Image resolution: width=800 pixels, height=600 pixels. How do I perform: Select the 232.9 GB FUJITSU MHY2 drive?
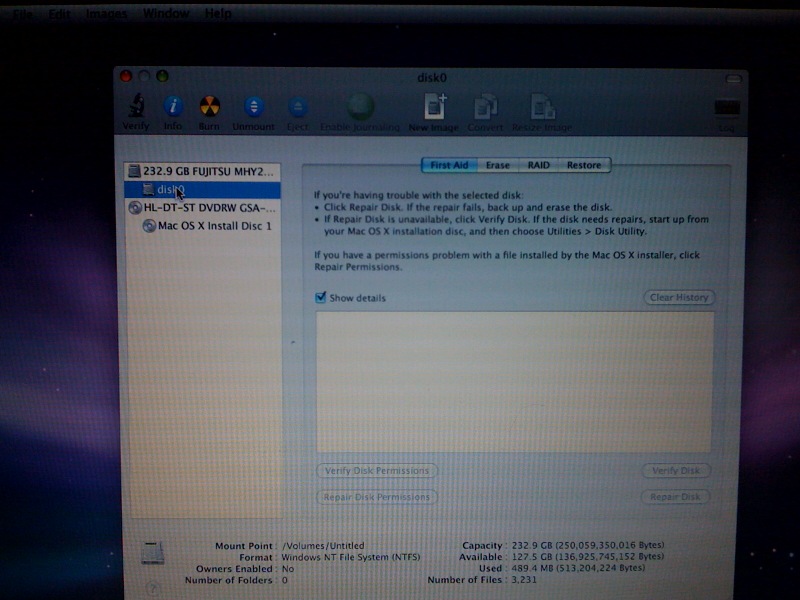203,171
